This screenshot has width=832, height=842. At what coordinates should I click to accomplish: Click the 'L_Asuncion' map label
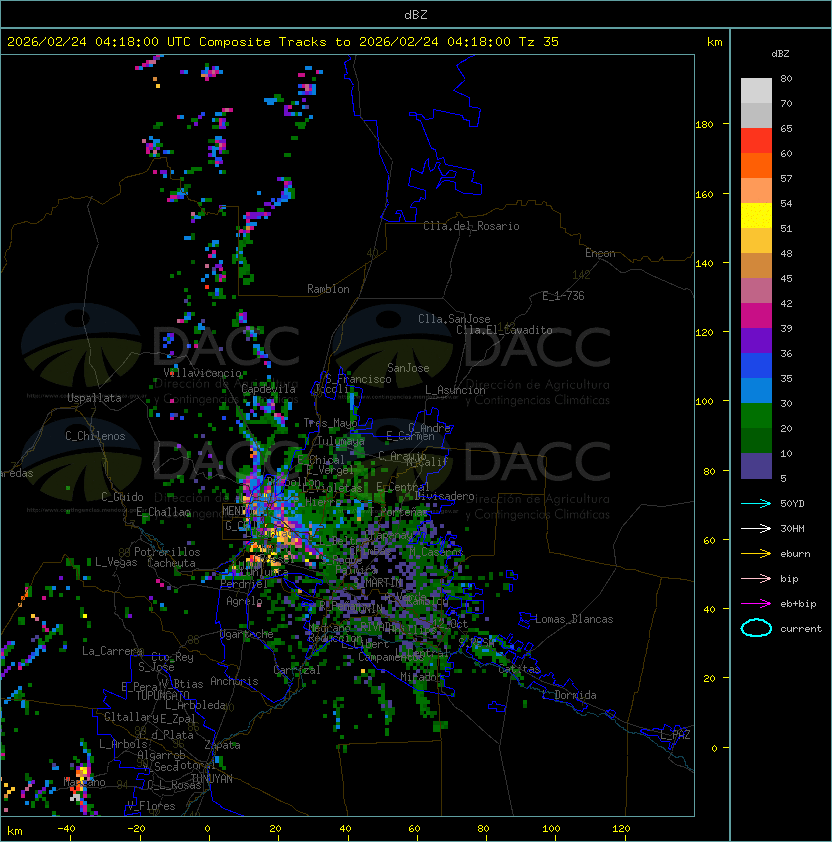coord(455,390)
